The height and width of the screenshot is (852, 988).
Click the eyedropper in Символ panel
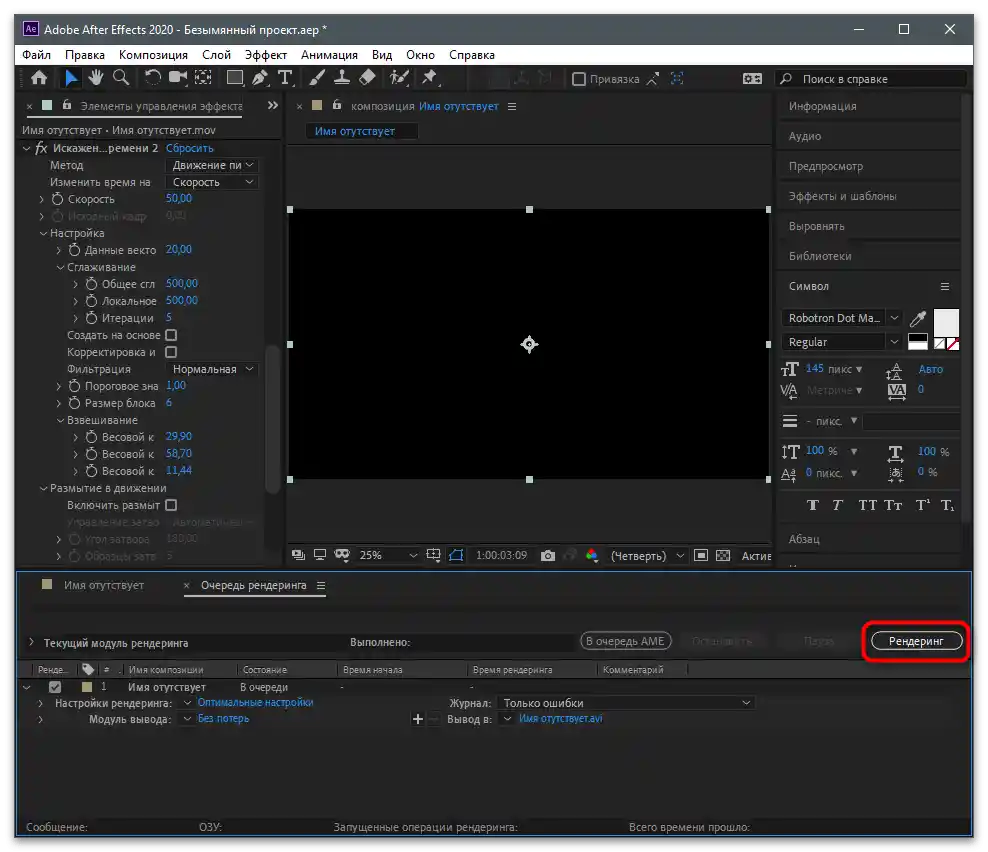[x=917, y=319]
